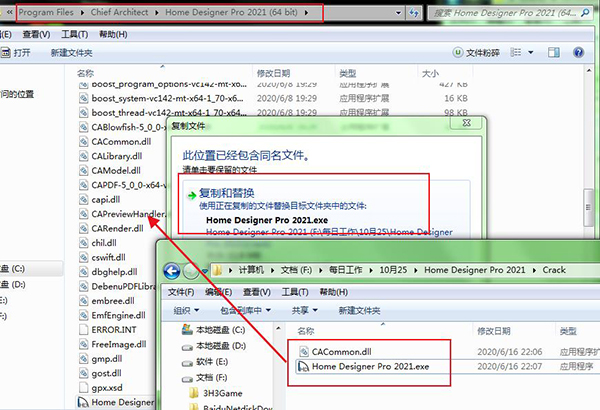
Task: Open 查看(V) menu in Crack window
Action: click(257, 292)
